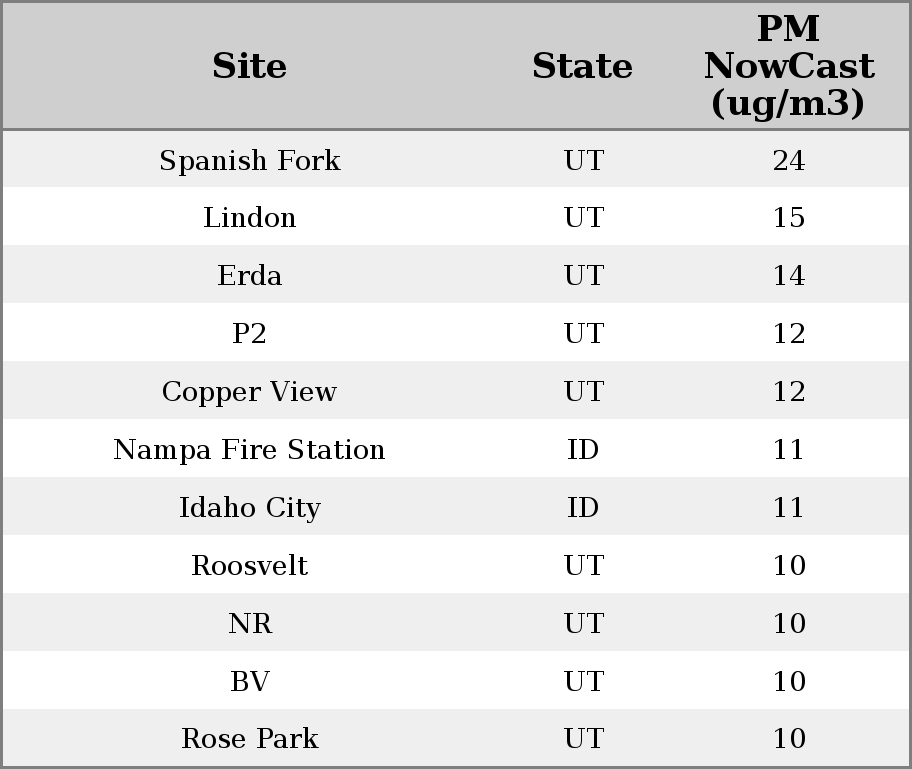Screen dimensions: 912x769
Task: Select the Idaho City site cell
Action: (249, 508)
